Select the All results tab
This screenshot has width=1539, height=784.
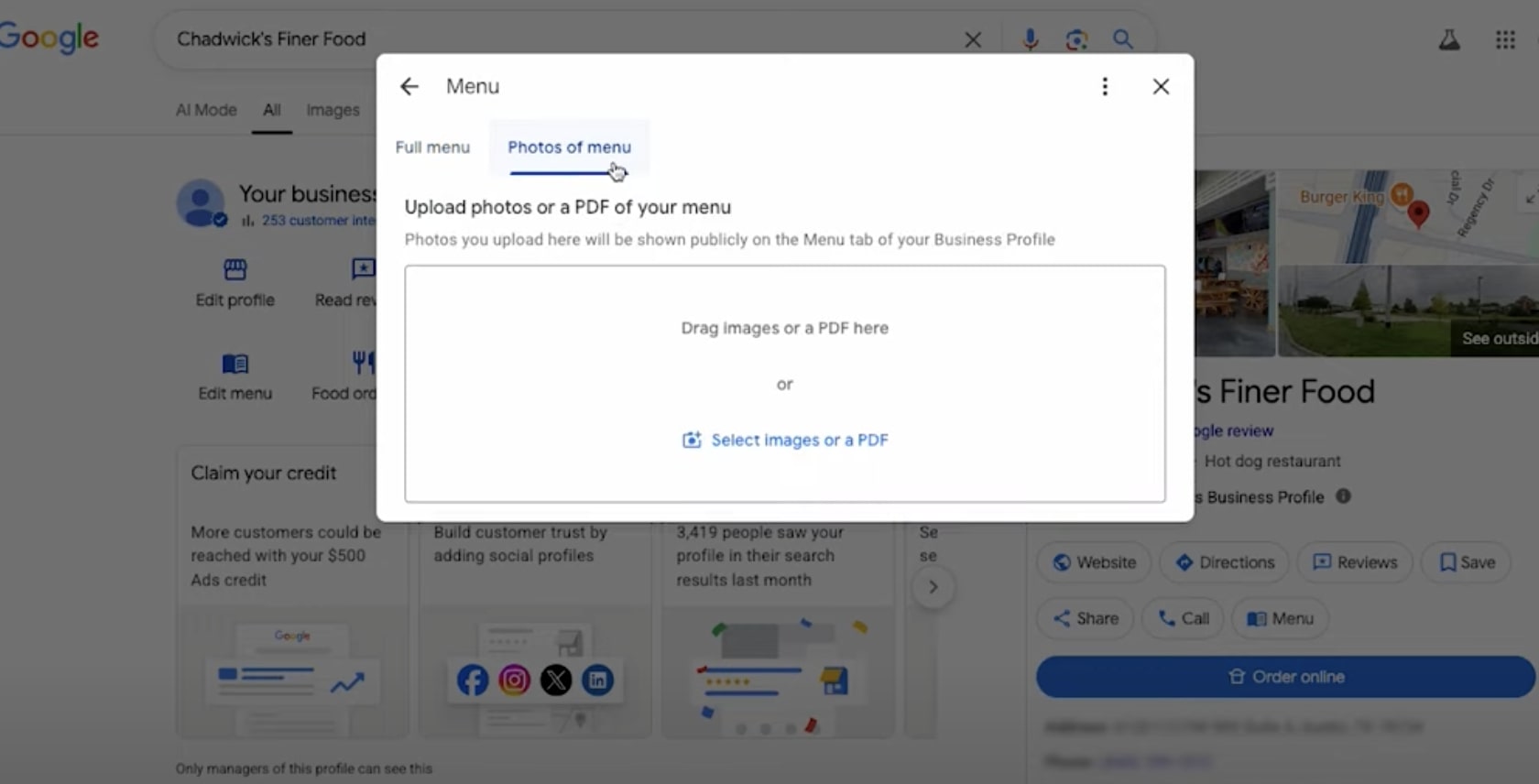click(272, 110)
